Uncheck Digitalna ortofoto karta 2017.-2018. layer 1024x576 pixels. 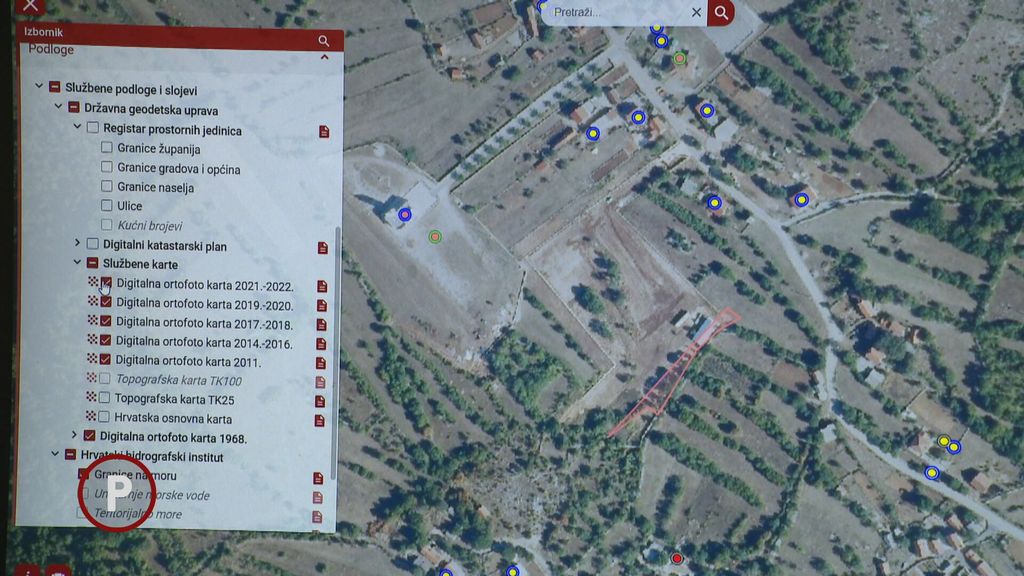tap(106, 324)
